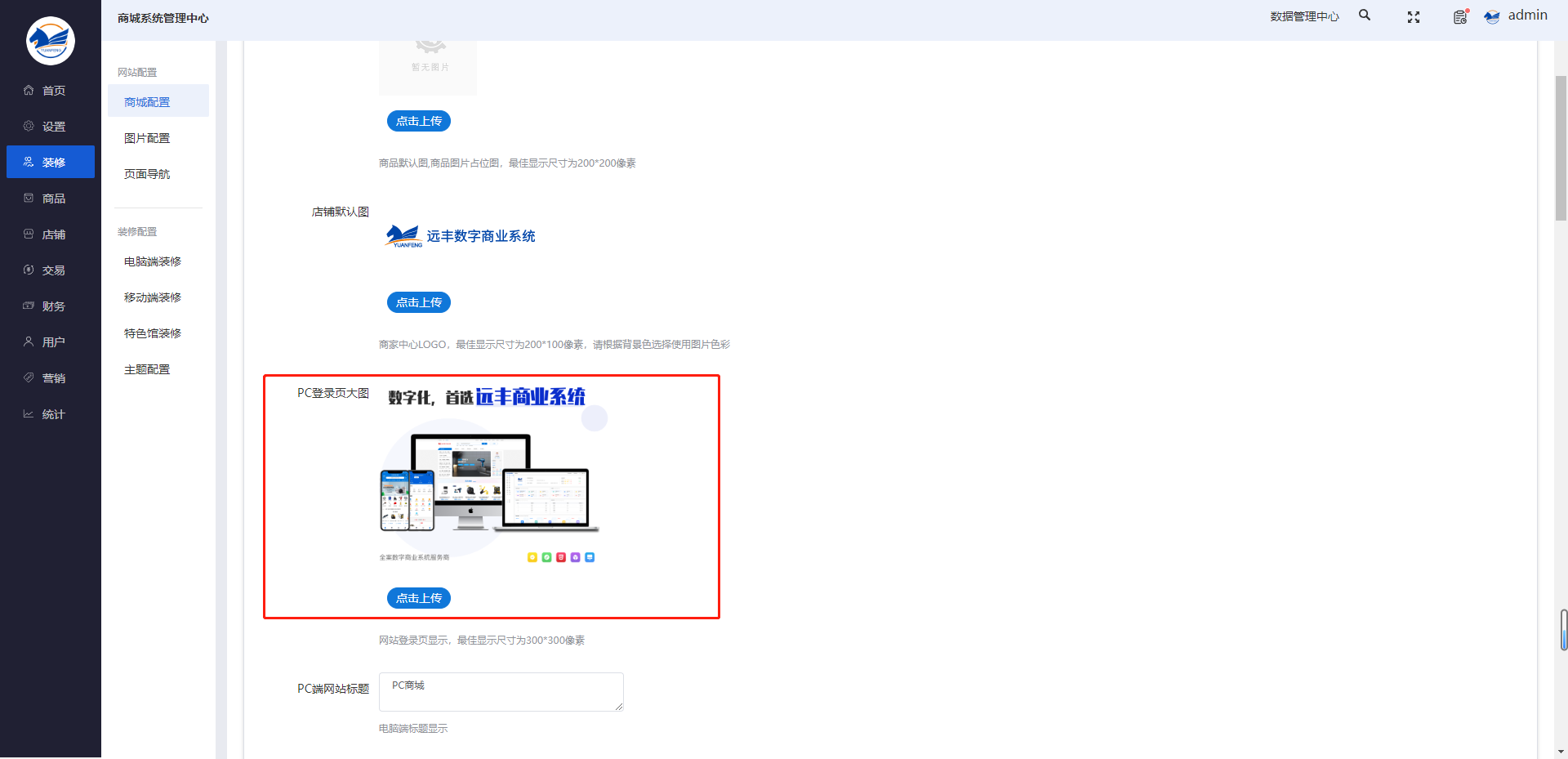
Task: Click the icon beside 商品
Action: click(x=29, y=198)
